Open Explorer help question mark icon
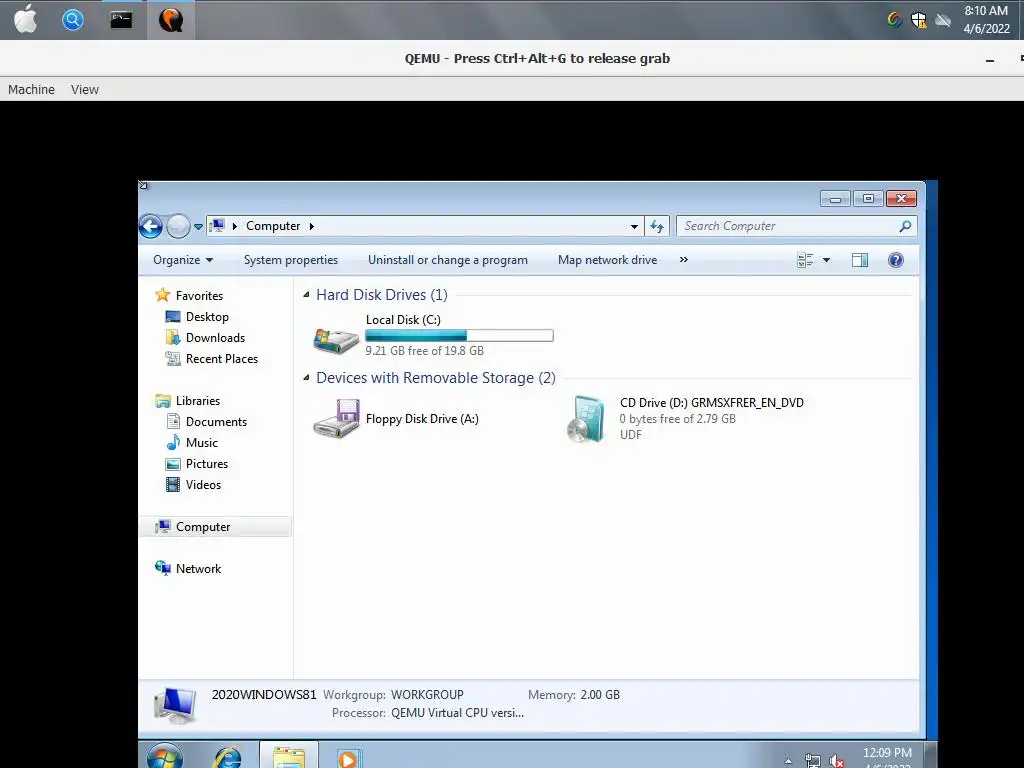 896,260
